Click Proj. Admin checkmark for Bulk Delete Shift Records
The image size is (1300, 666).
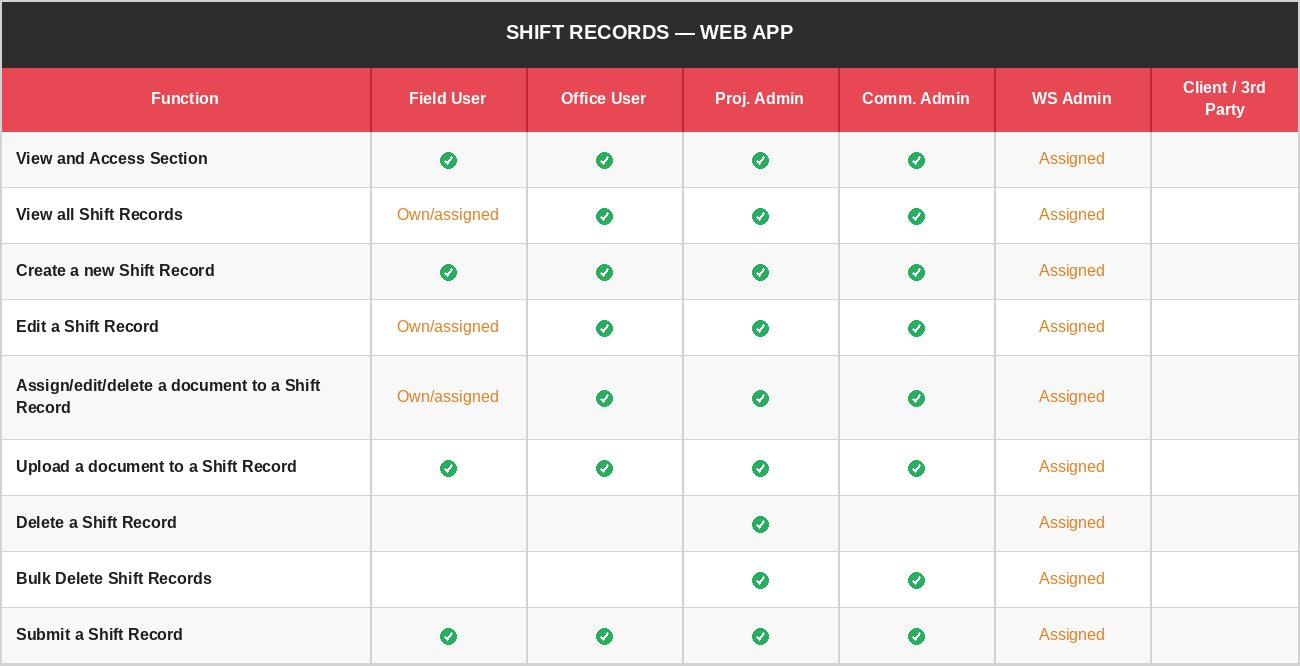[x=760, y=580]
